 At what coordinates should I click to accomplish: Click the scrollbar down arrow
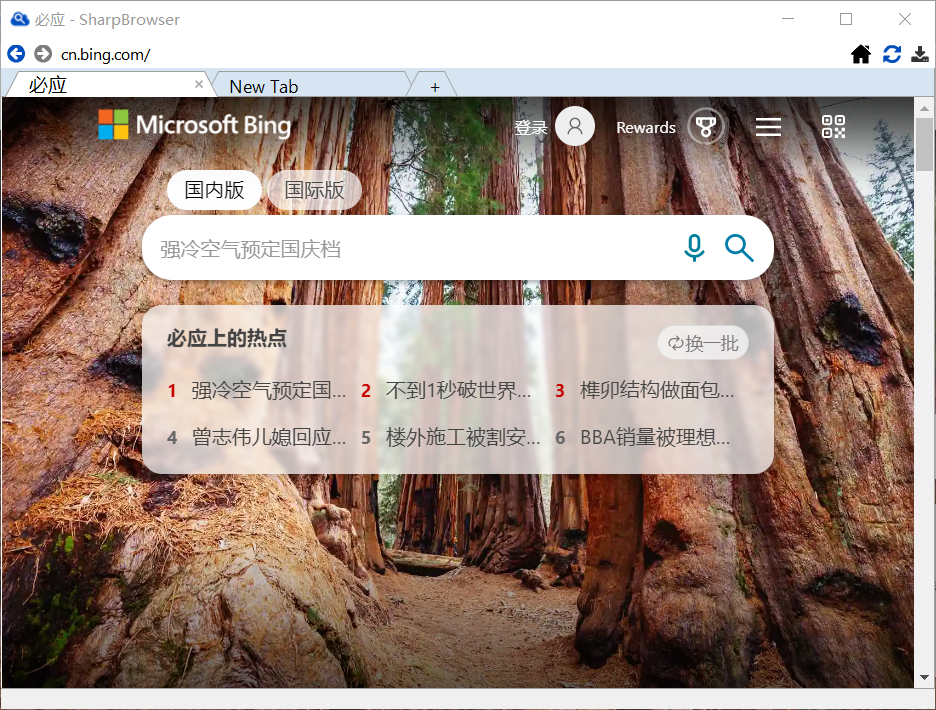point(924,678)
